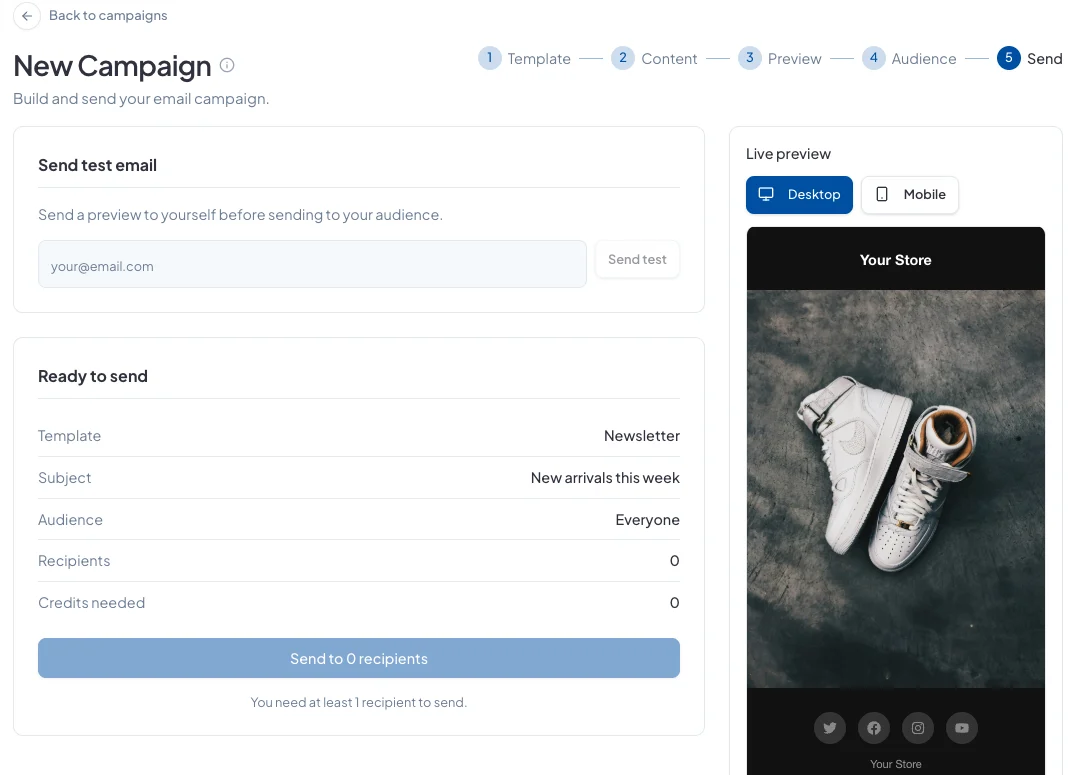The image size is (1083, 775).
Task: Go to the Preview step
Action: [794, 59]
